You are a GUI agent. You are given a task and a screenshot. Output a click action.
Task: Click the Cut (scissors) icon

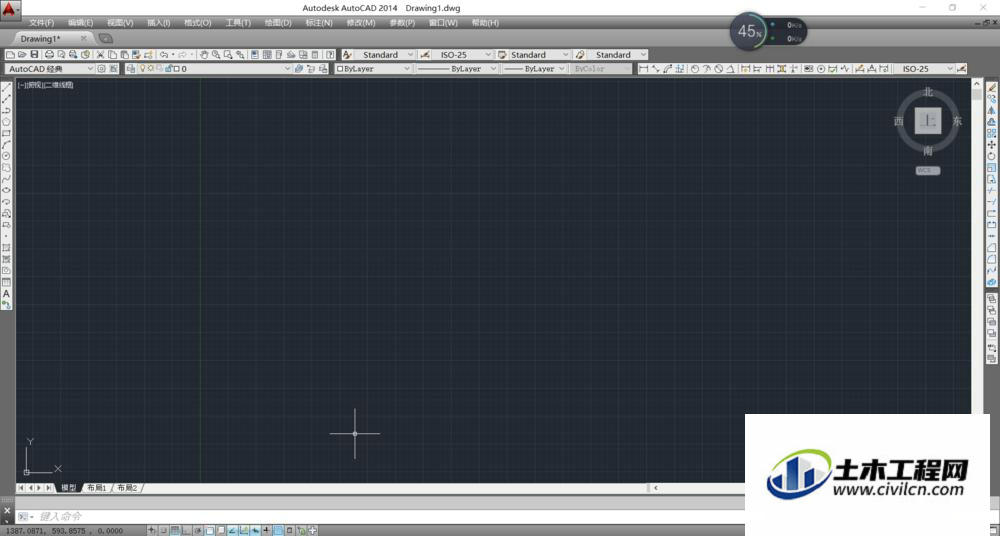point(100,55)
